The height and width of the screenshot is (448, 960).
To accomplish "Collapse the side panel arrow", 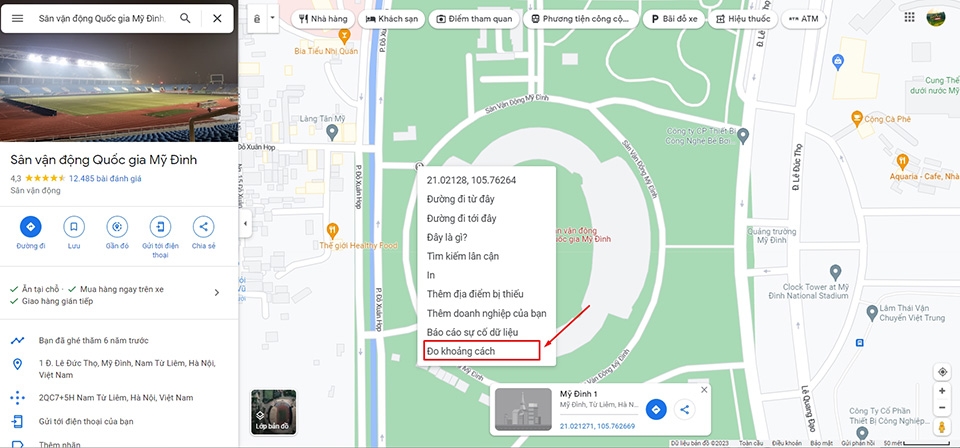I will (x=245, y=223).
